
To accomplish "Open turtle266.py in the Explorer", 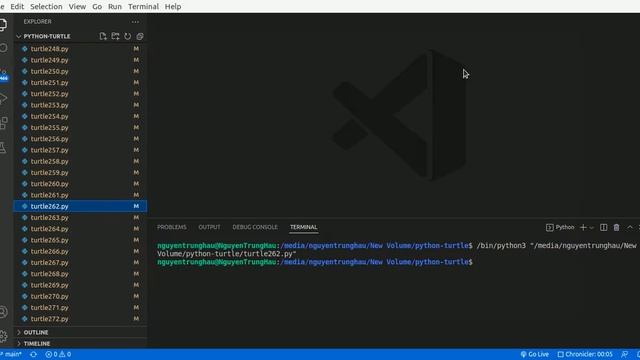I will point(81,251).
